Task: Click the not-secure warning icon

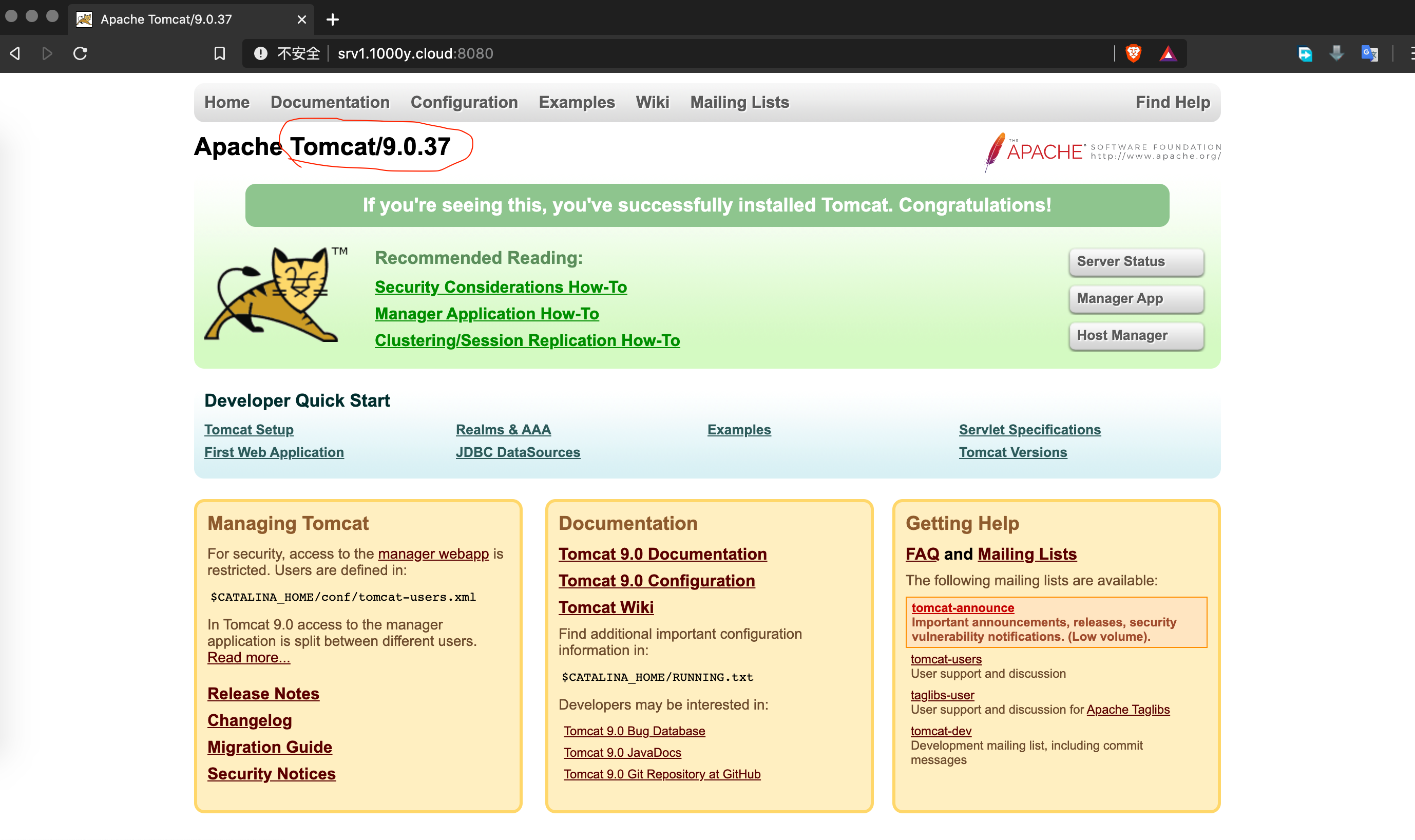Action: (260, 53)
